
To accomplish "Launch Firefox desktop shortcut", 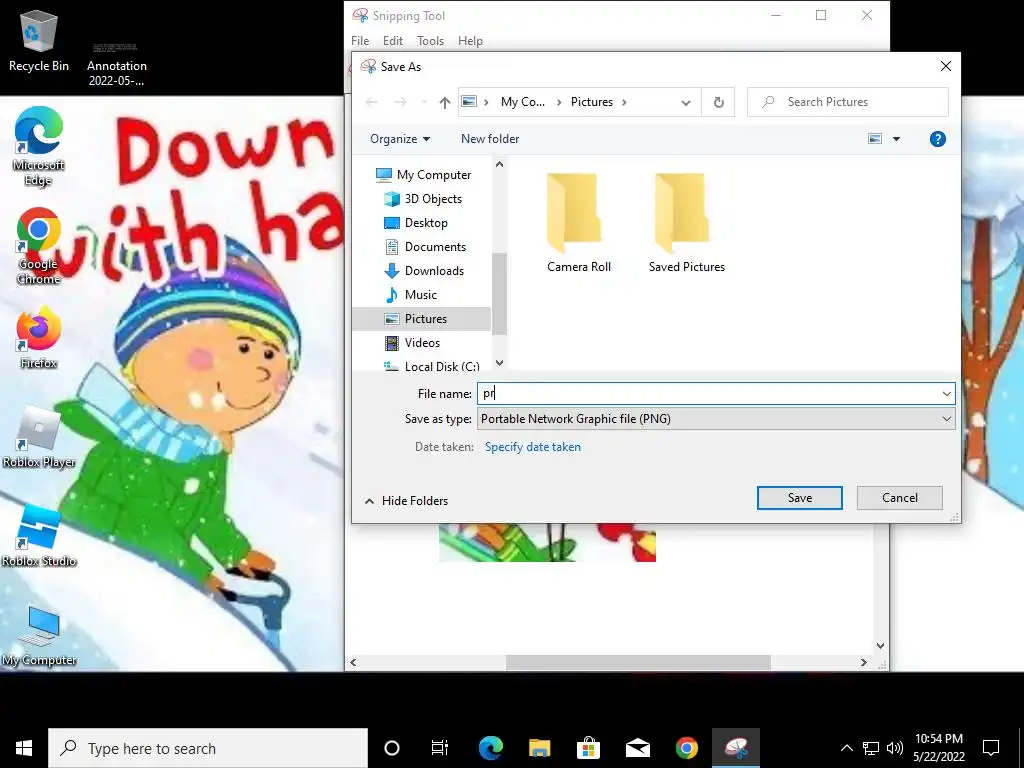I will click(39, 338).
